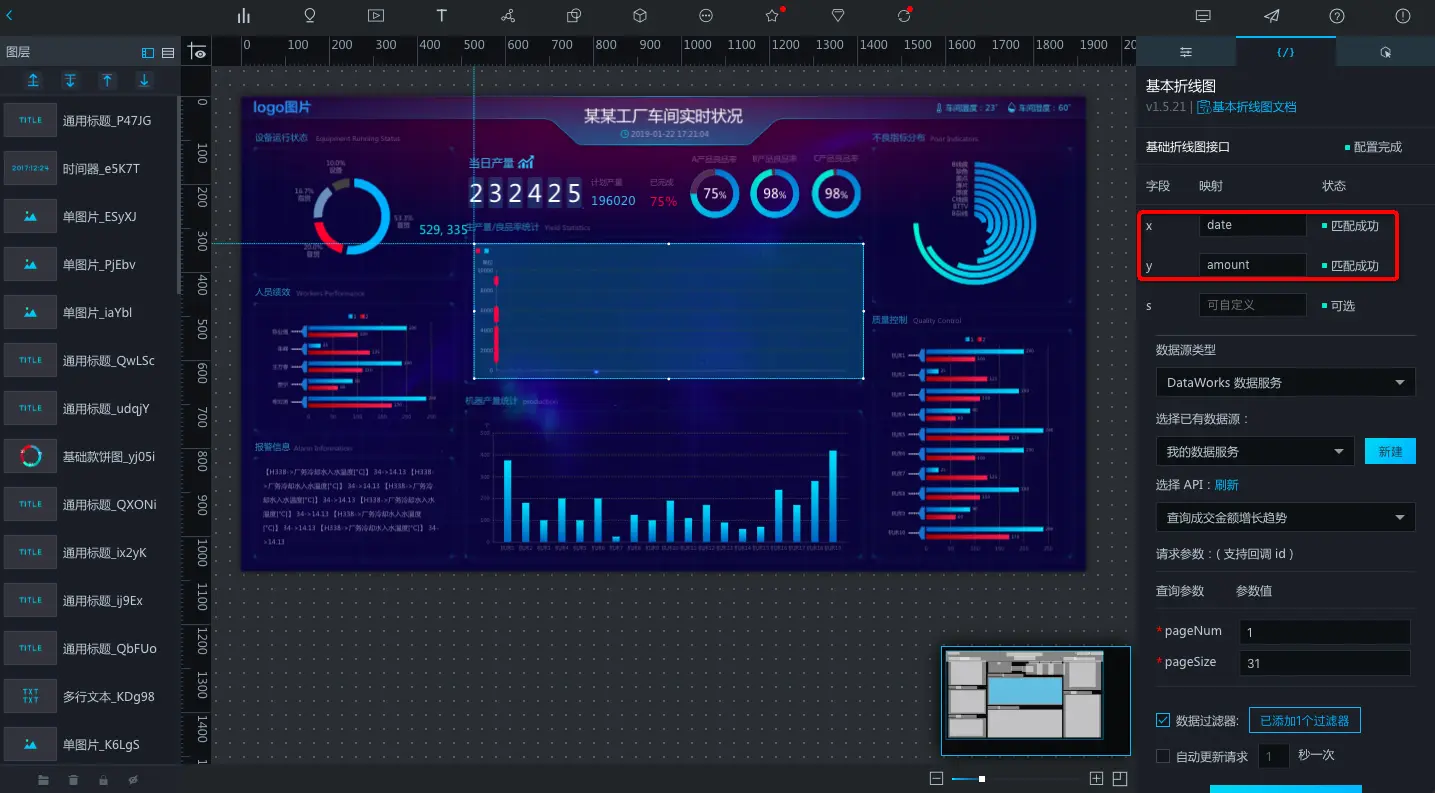Toggle ruler guide visibility eye icon
The height and width of the screenshot is (793, 1435).
coord(196,53)
